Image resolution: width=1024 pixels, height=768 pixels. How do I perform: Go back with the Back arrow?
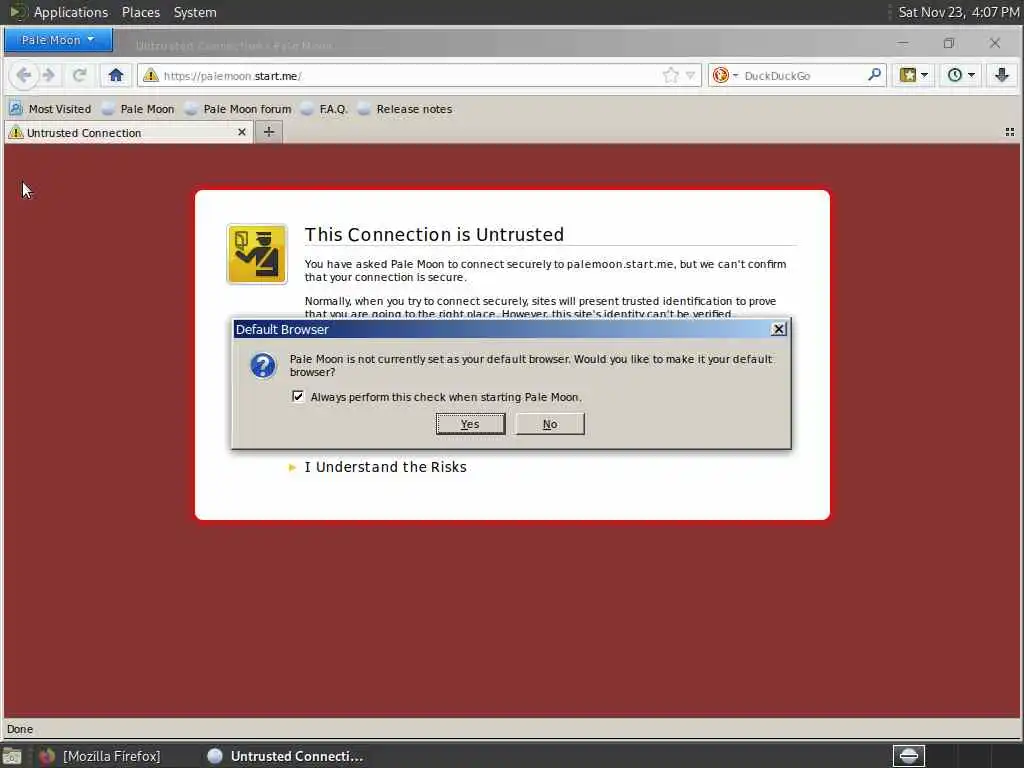pos(24,75)
